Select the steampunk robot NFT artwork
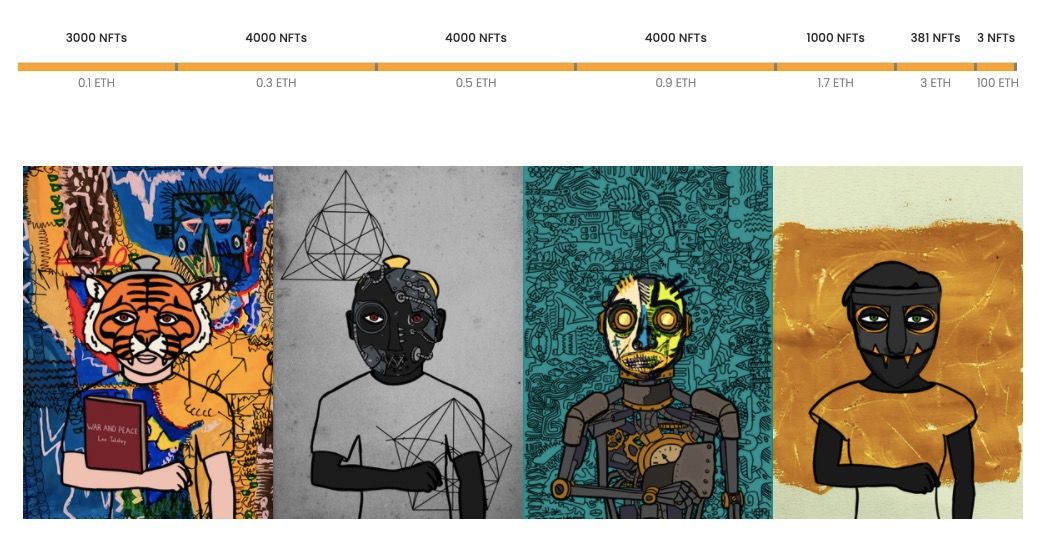 click(648, 342)
